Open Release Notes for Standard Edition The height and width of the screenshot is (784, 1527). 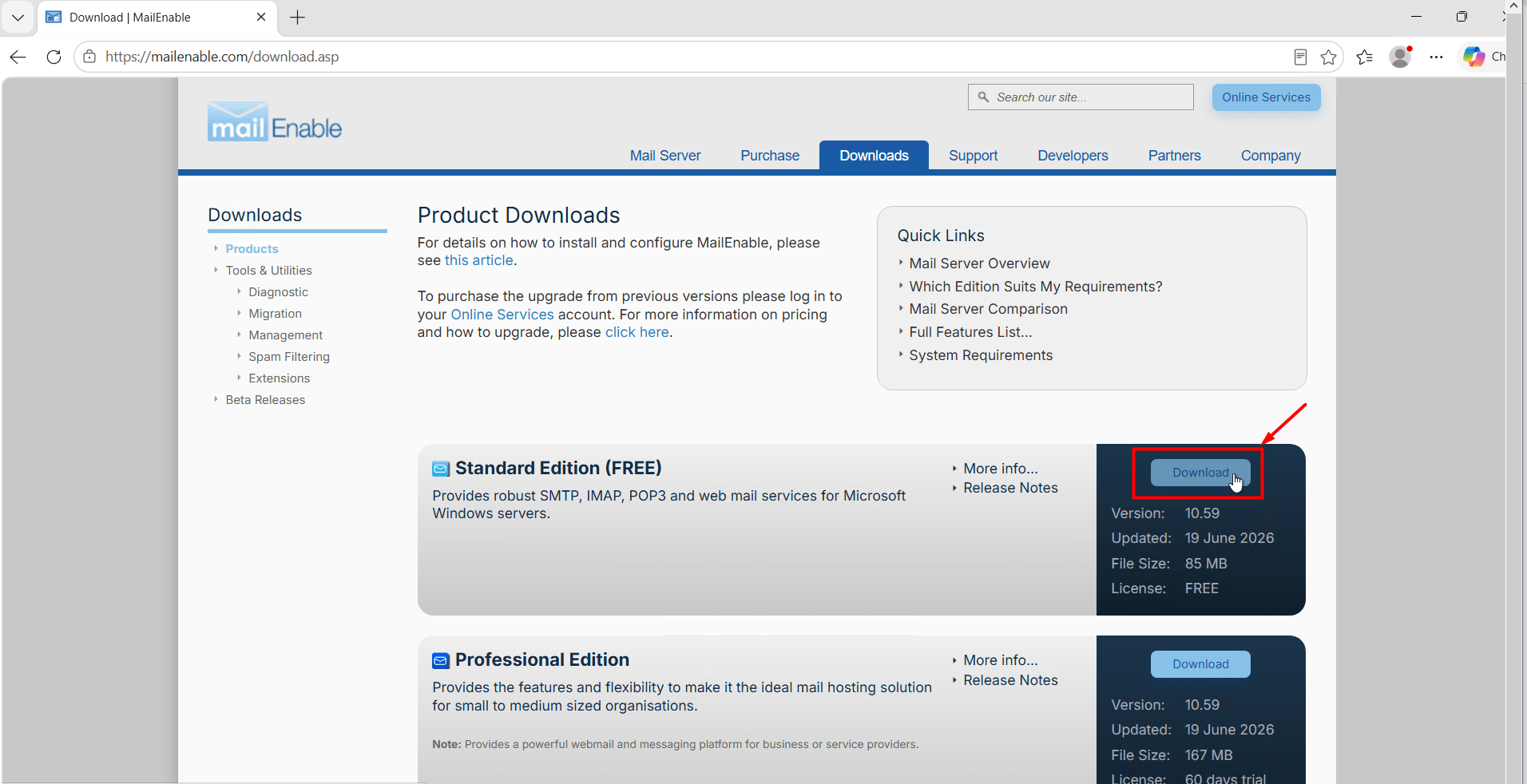pos(1010,488)
